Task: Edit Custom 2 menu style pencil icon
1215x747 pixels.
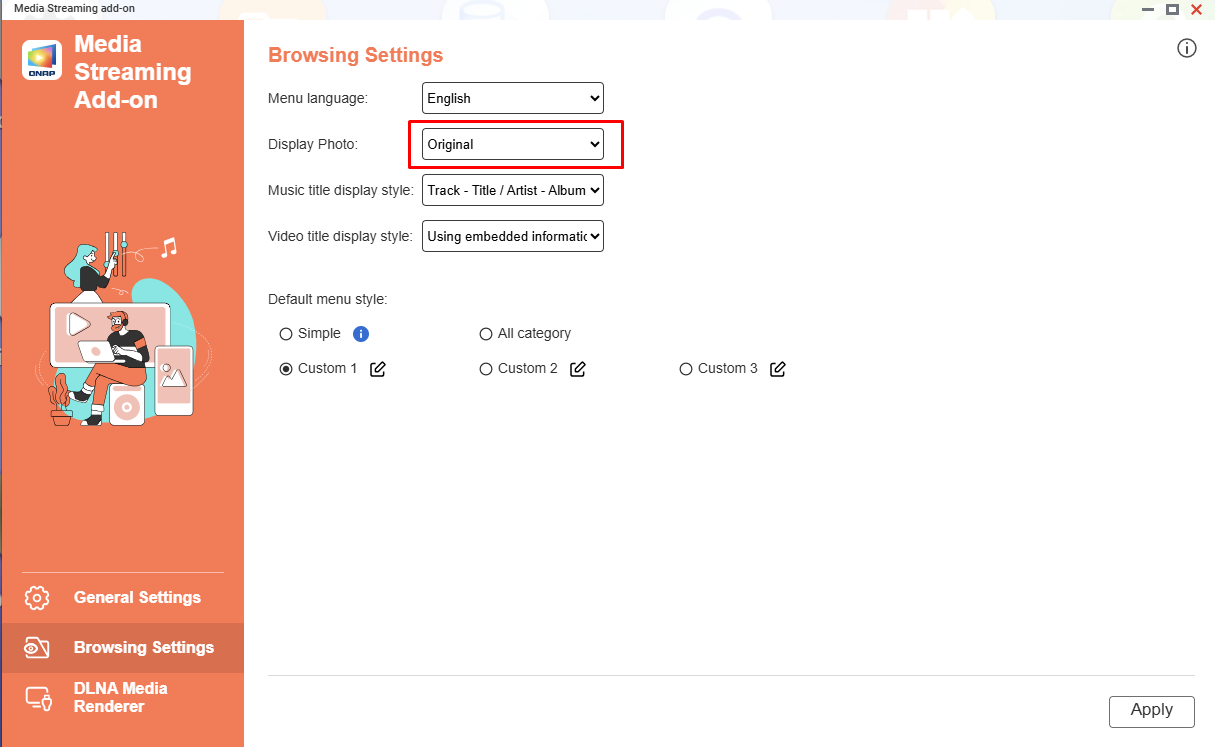Action: tap(578, 369)
